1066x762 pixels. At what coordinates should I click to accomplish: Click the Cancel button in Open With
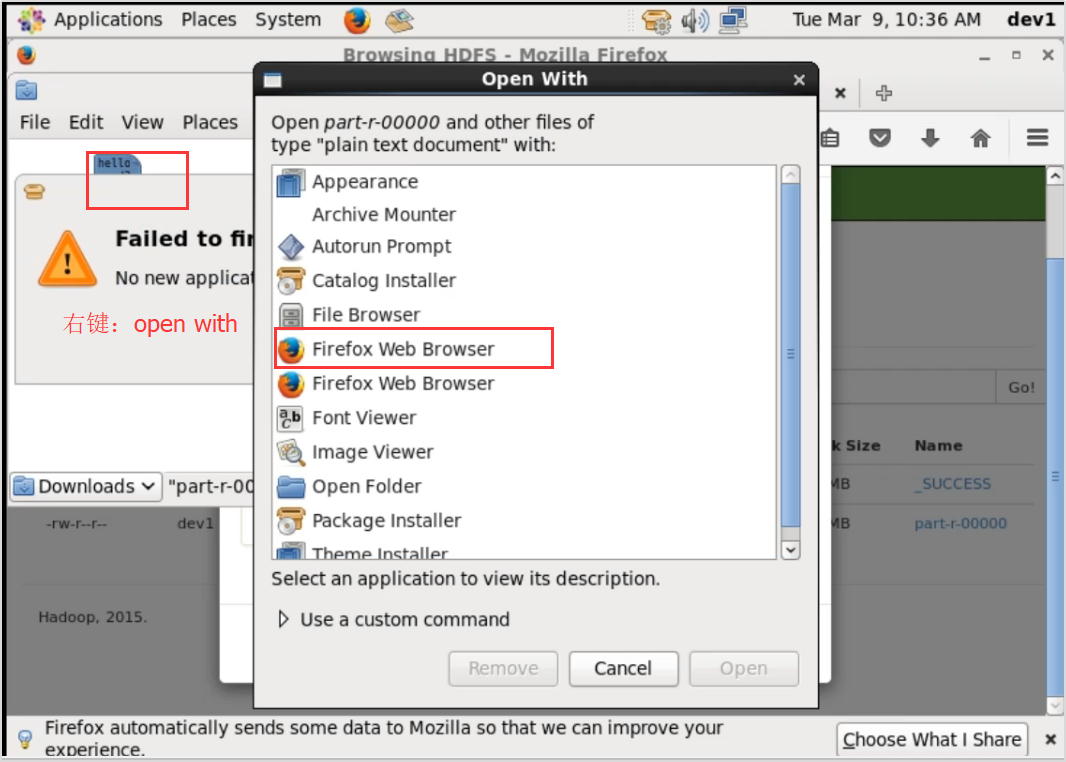pyautogui.click(x=623, y=669)
